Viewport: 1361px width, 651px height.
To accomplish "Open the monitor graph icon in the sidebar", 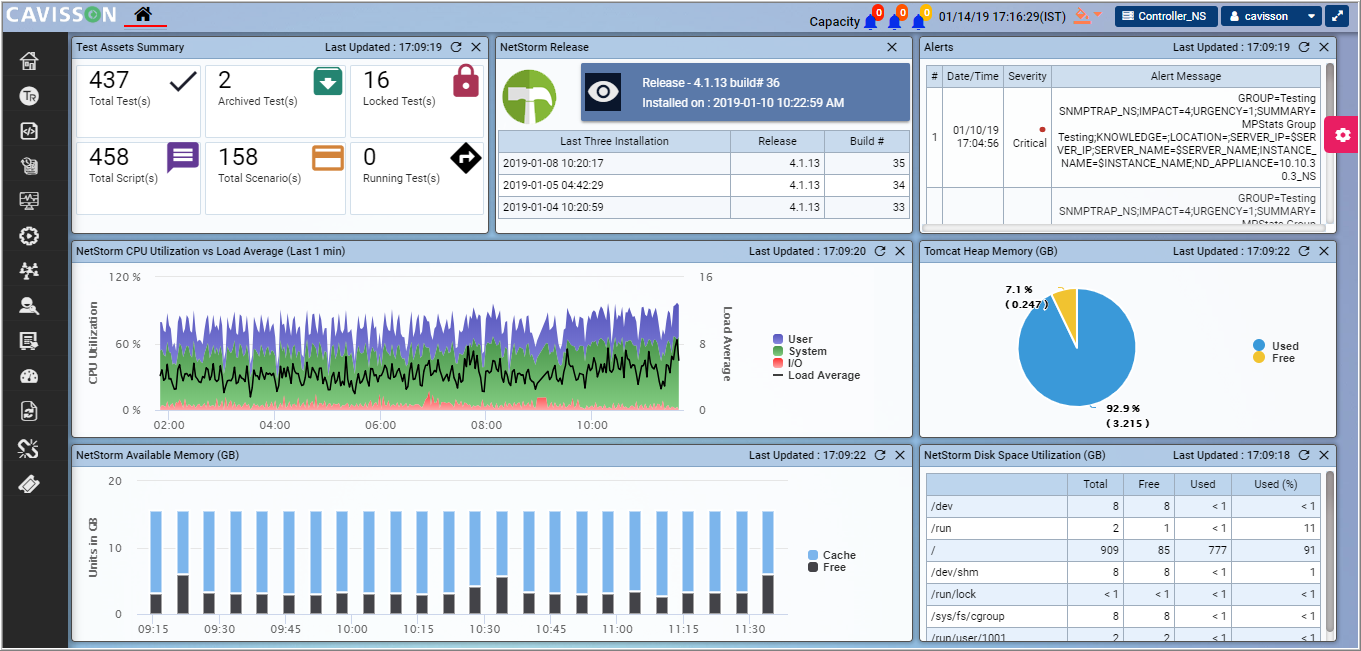I will pyautogui.click(x=29, y=201).
